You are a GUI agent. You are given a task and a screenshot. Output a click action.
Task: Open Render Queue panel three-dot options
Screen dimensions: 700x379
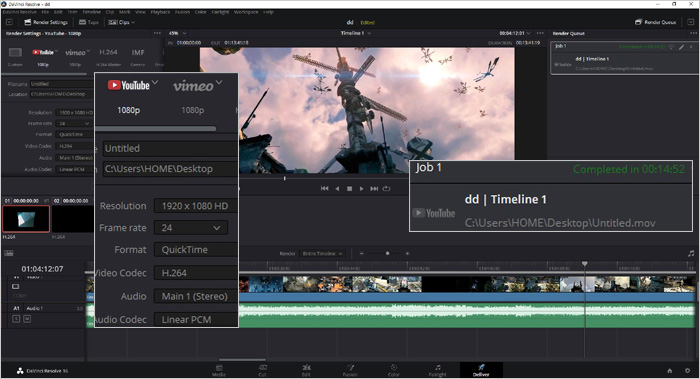pyautogui.click(x=693, y=33)
